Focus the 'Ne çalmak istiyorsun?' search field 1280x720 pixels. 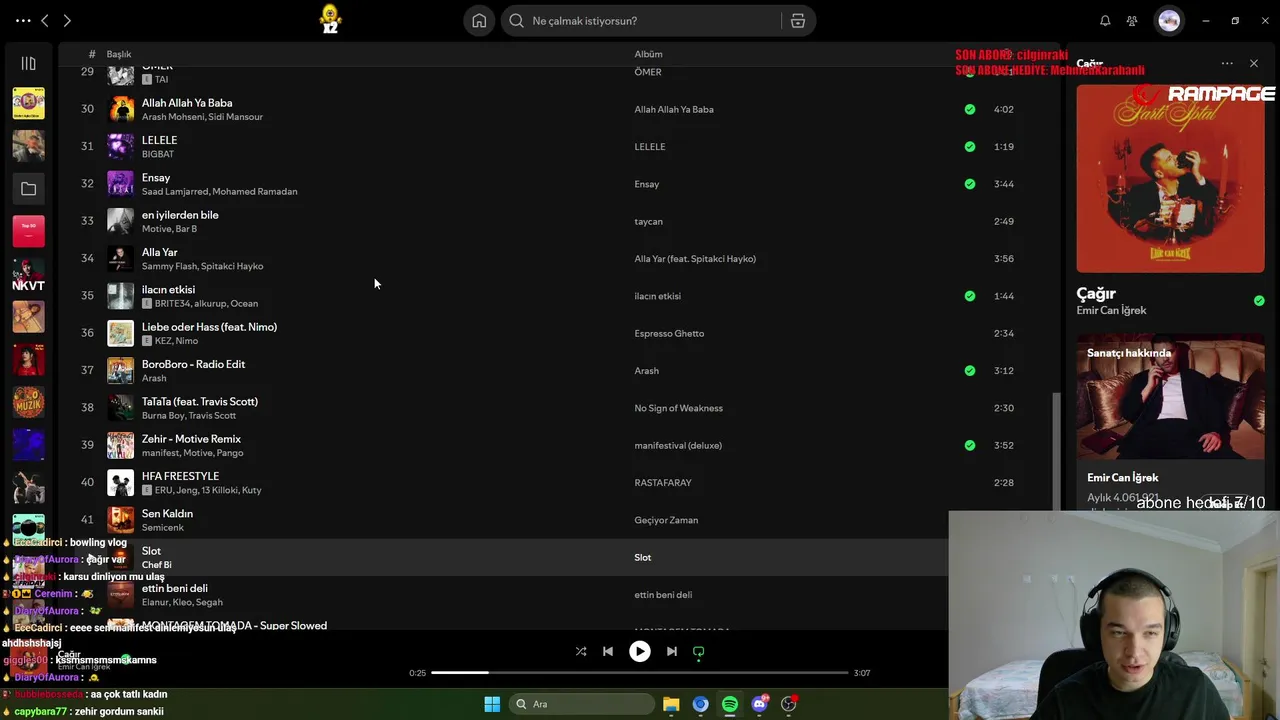click(x=658, y=21)
